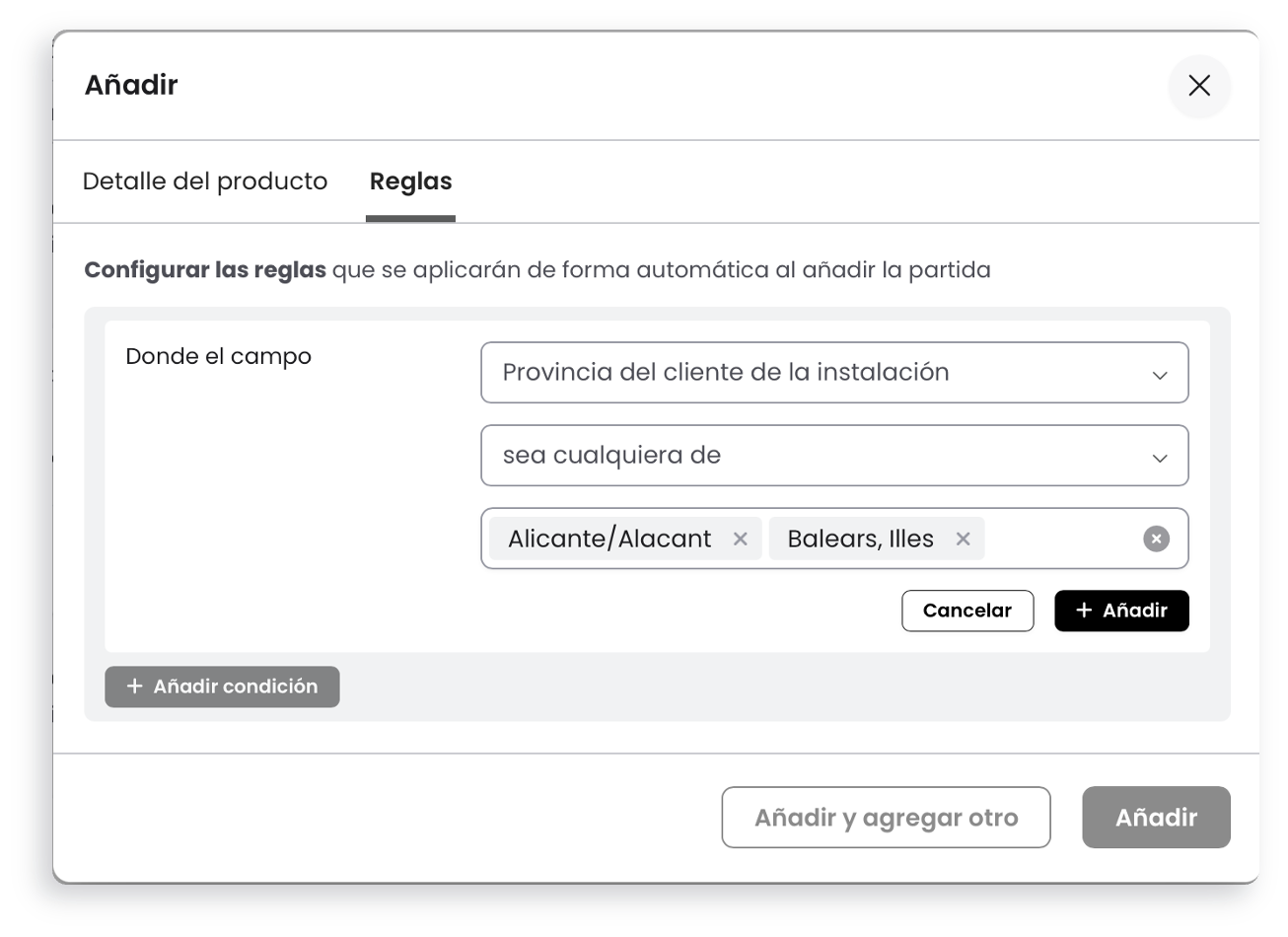Open the sea cualquiera de operator dropdown
Viewport: 1288px width, 937px height.
(x=834, y=456)
